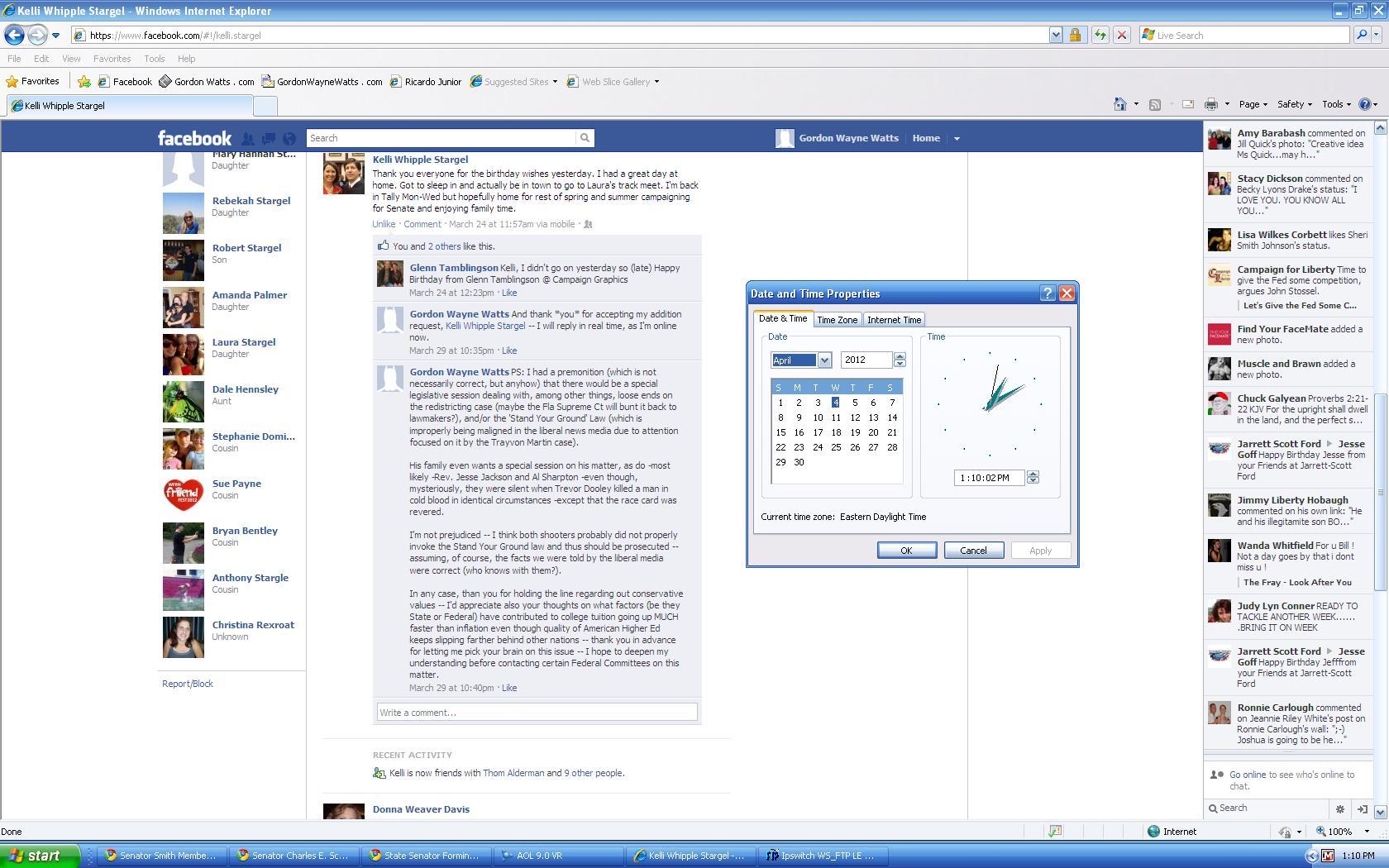Click the Unlike link on the post
1389x868 pixels.
pyautogui.click(x=384, y=224)
